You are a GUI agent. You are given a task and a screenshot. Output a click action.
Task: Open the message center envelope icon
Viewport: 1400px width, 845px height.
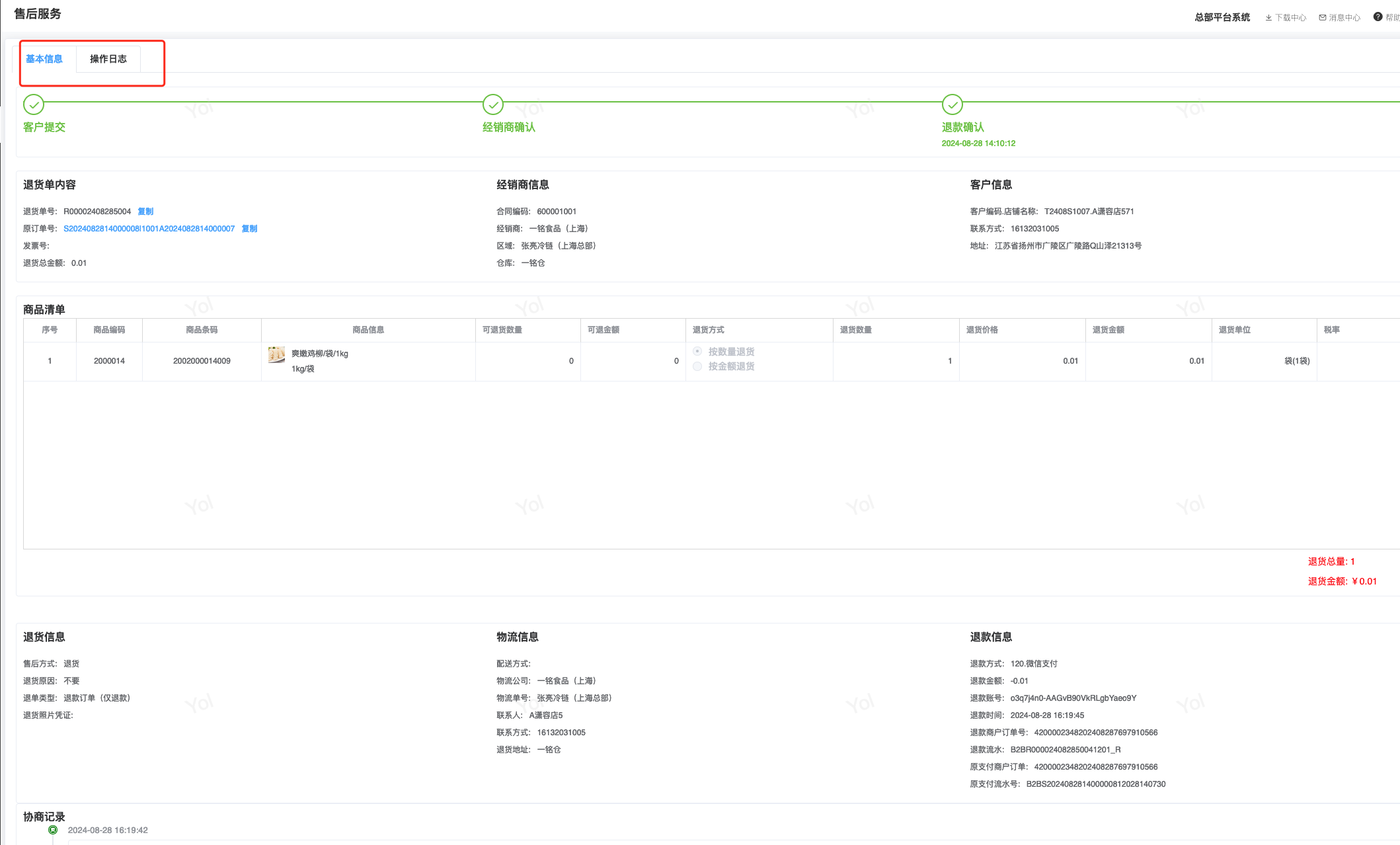pos(1322,18)
